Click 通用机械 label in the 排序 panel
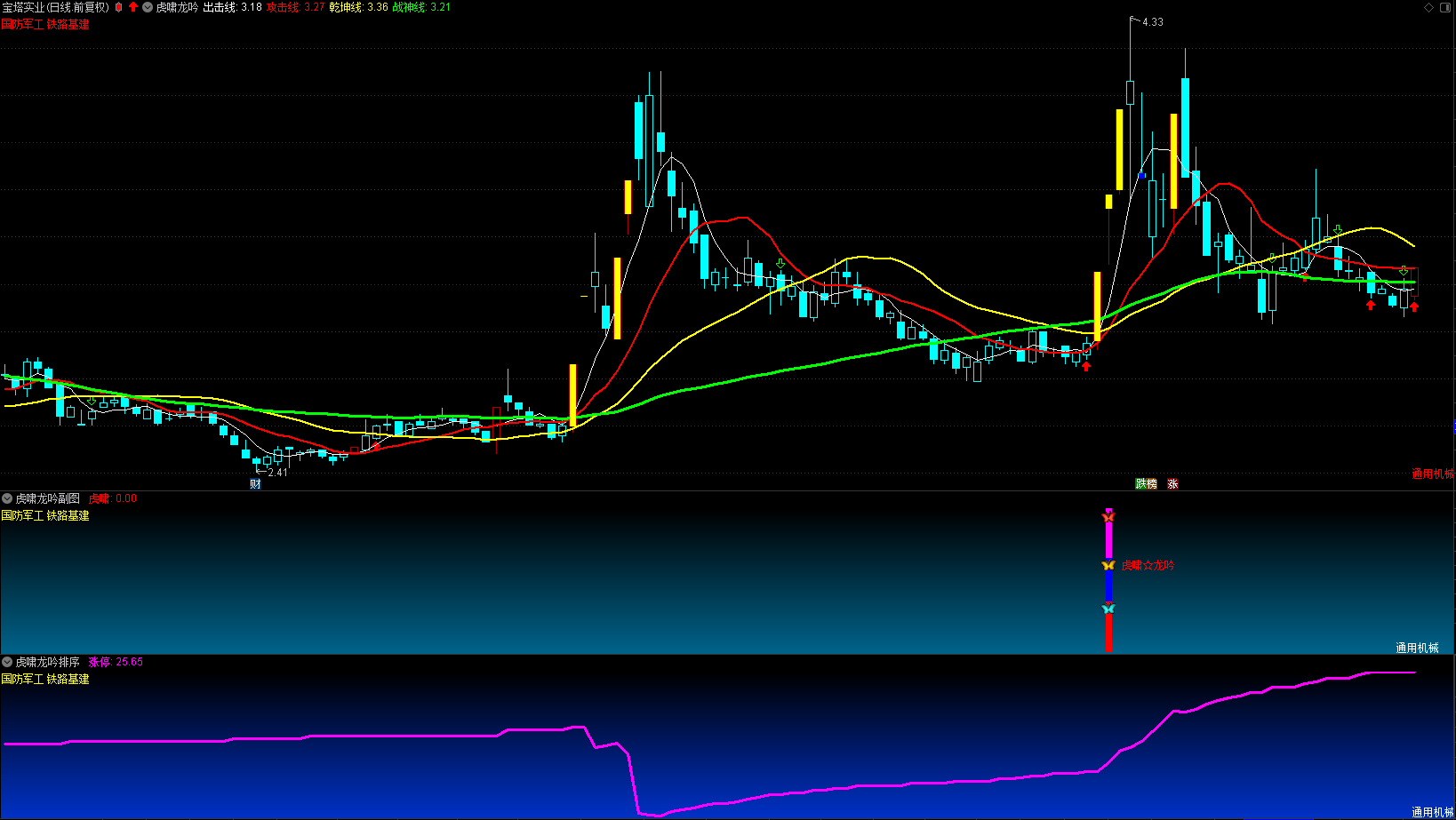 pos(1433,812)
